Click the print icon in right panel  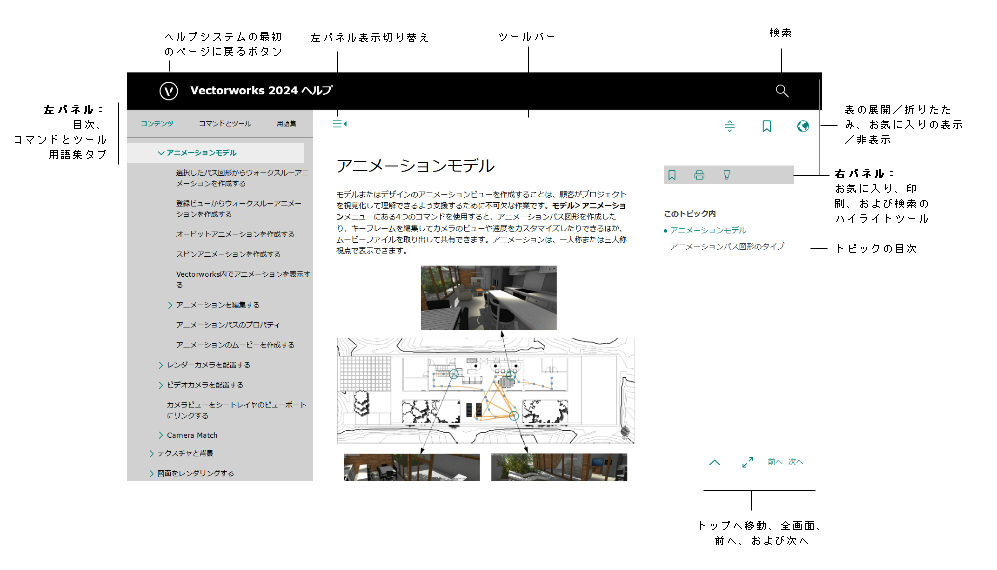pyautogui.click(x=699, y=175)
